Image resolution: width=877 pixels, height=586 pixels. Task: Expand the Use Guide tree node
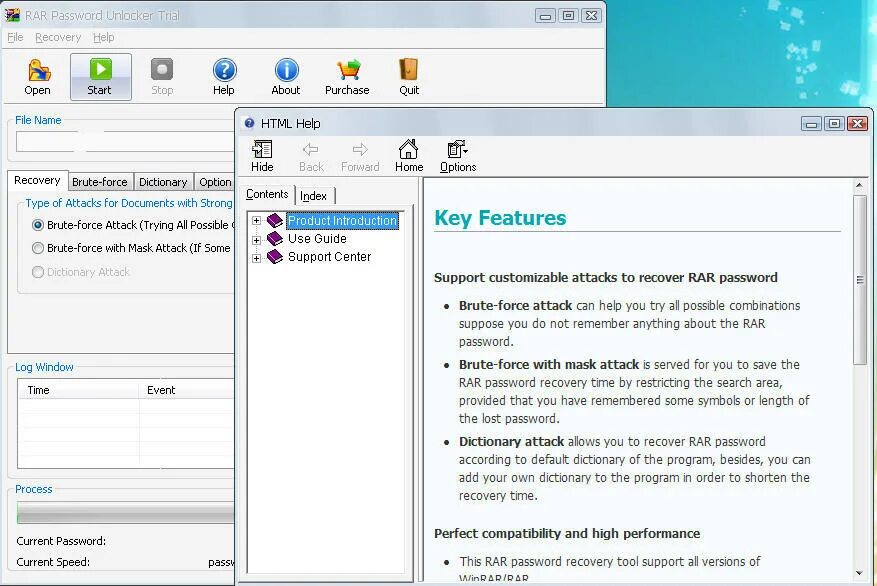[x=256, y=240]
